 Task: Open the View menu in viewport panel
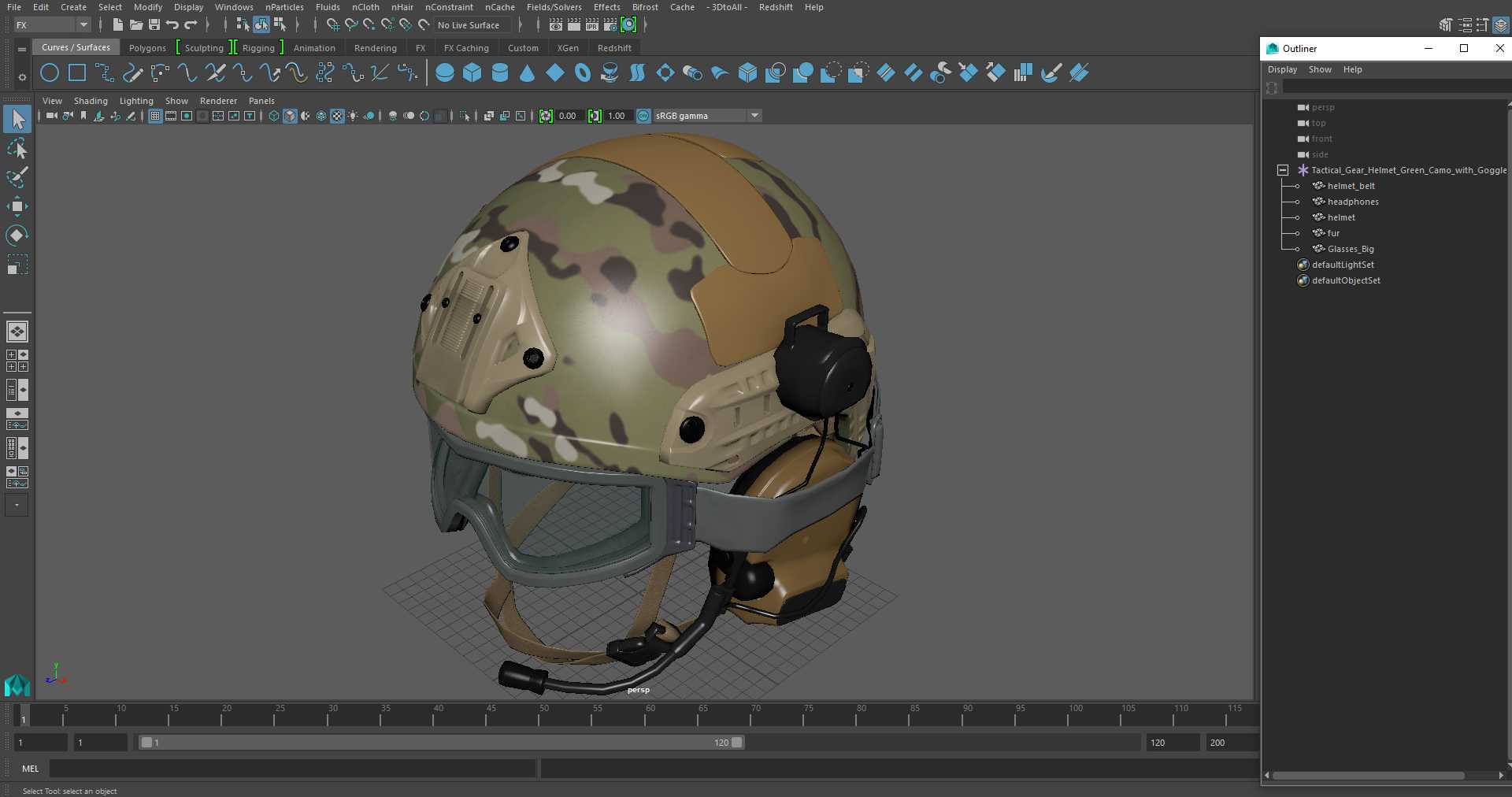(x=52, y=101)
